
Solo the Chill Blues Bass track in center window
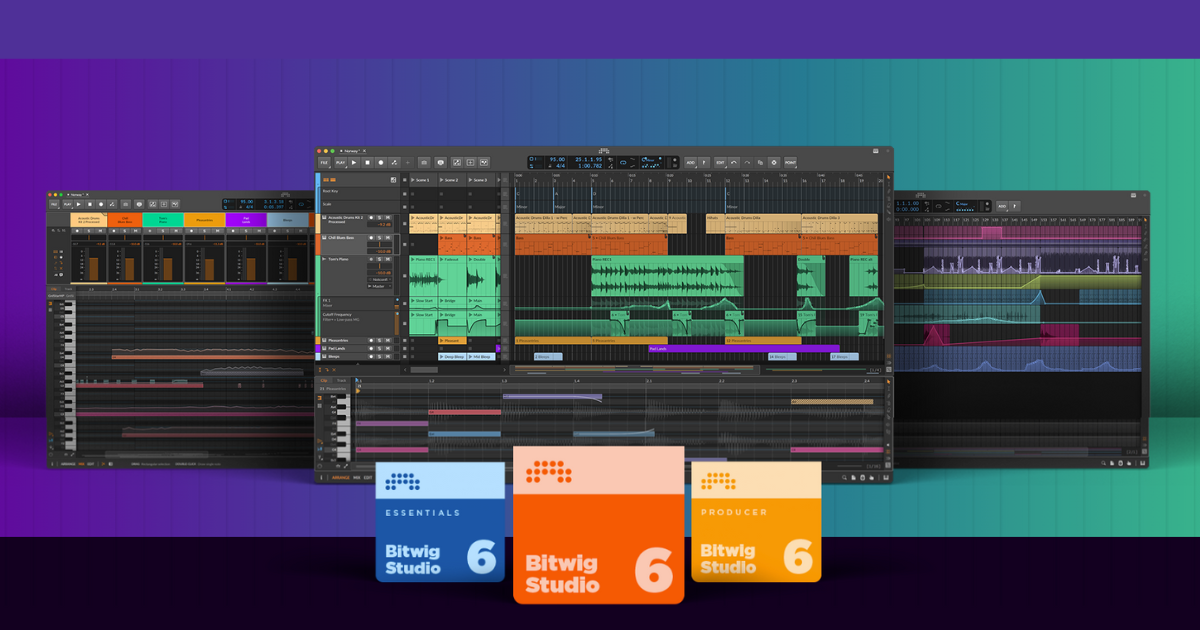coord(379,238)
